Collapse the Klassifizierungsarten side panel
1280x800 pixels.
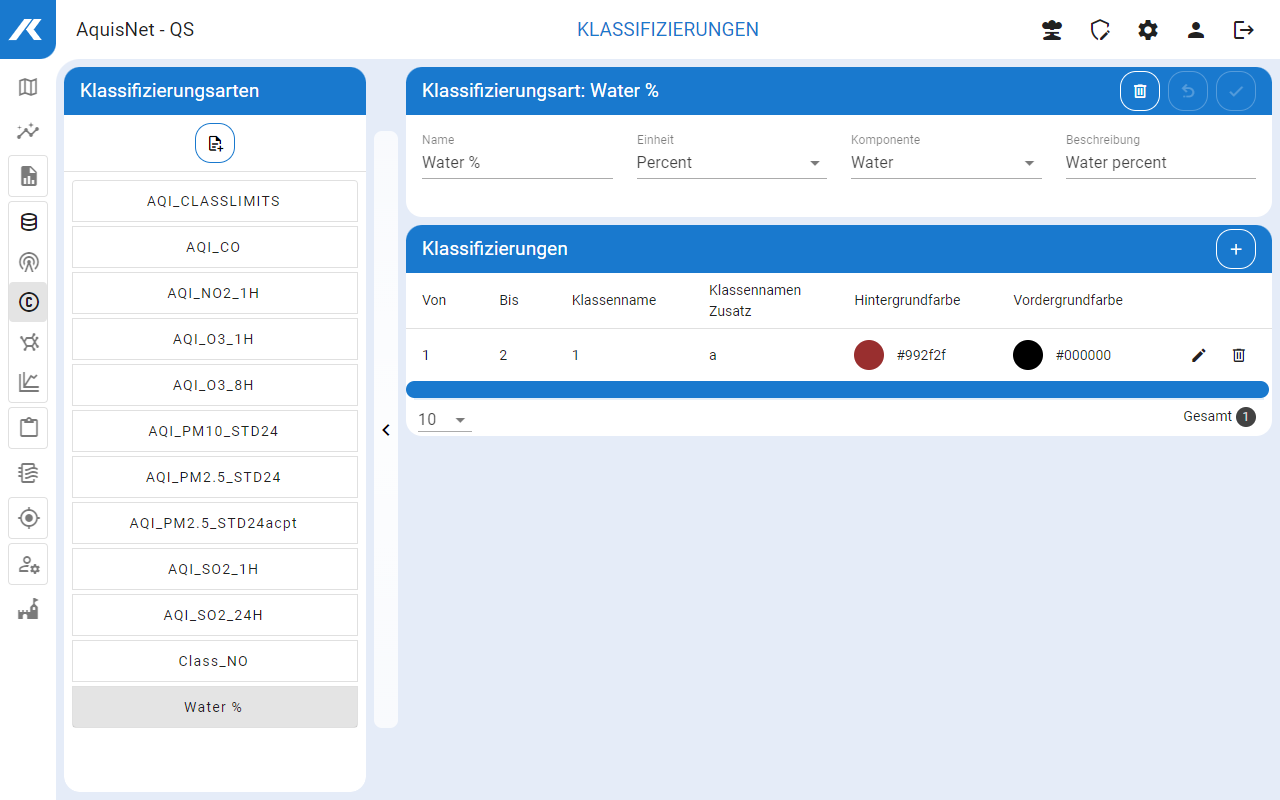(x=386, y=430)
